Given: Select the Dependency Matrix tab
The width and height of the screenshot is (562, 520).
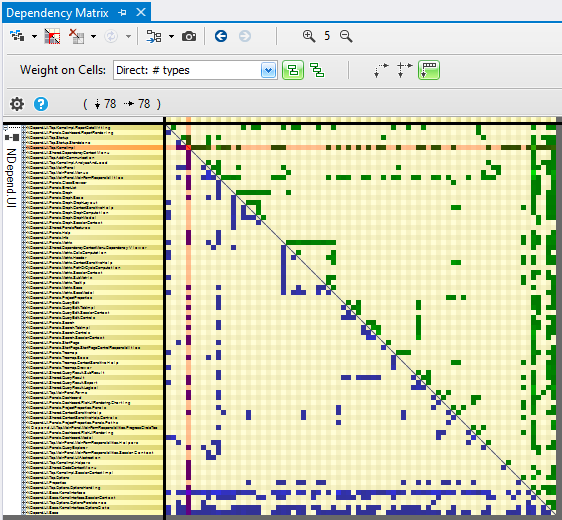Looking at the screenshot, I should click(x=57, y=13).
